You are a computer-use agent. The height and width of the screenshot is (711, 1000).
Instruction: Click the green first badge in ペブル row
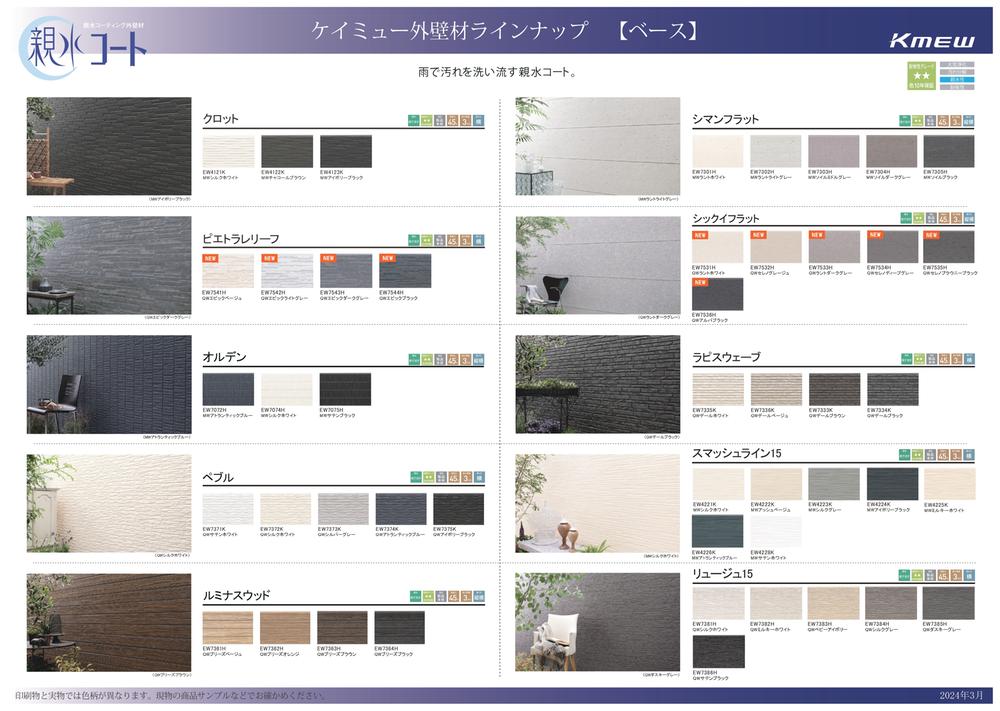click(x=415, y=477)
